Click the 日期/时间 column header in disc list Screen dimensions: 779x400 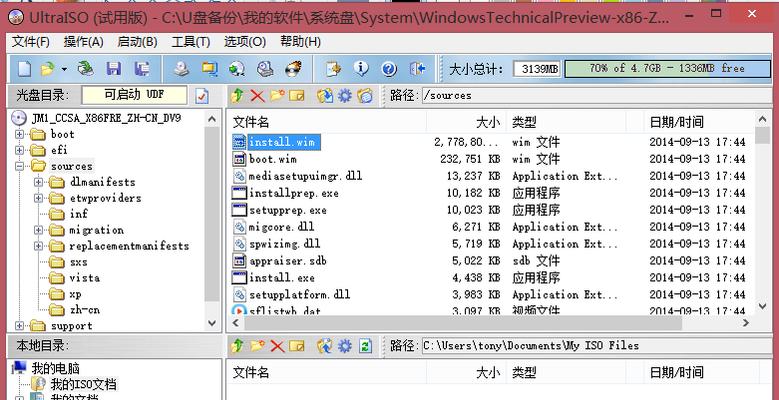tap(699, 122)
